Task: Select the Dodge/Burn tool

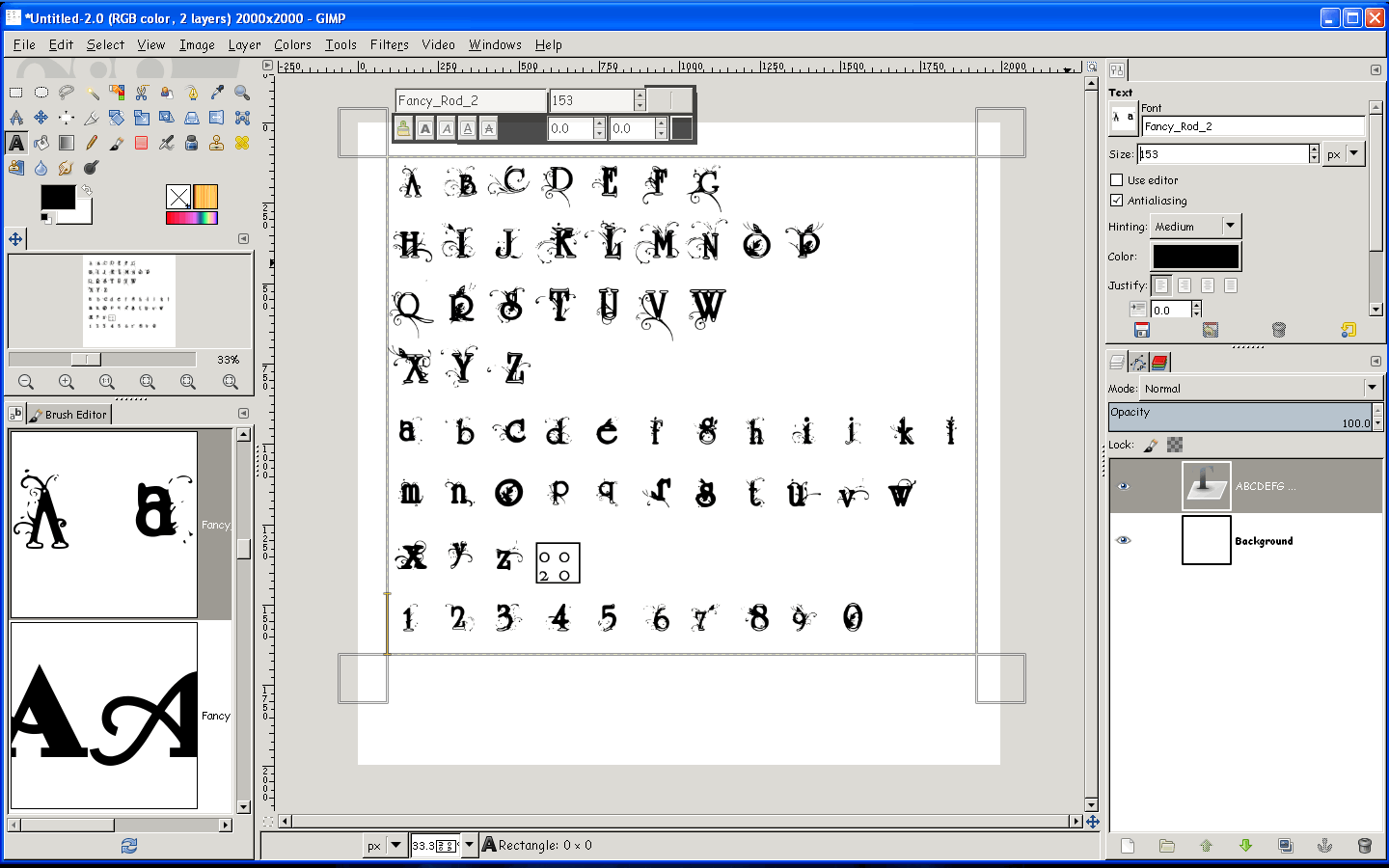Action: [92, 168]
